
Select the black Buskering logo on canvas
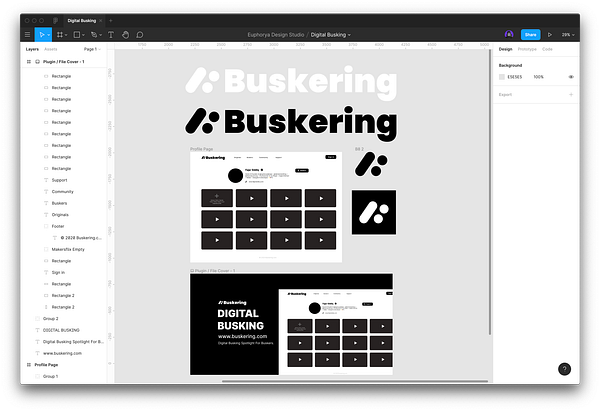(291, 122)
